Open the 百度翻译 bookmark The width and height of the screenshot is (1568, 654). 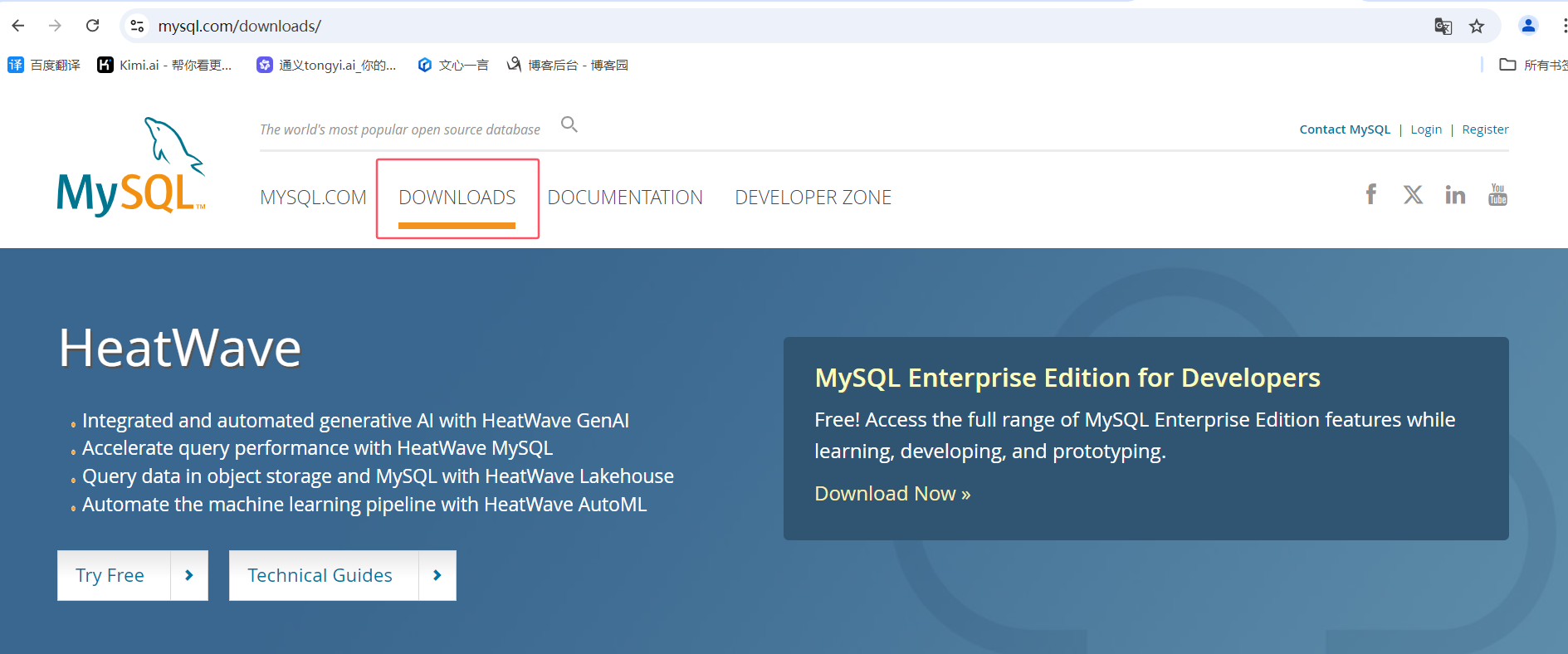click(x=44, y=65)
